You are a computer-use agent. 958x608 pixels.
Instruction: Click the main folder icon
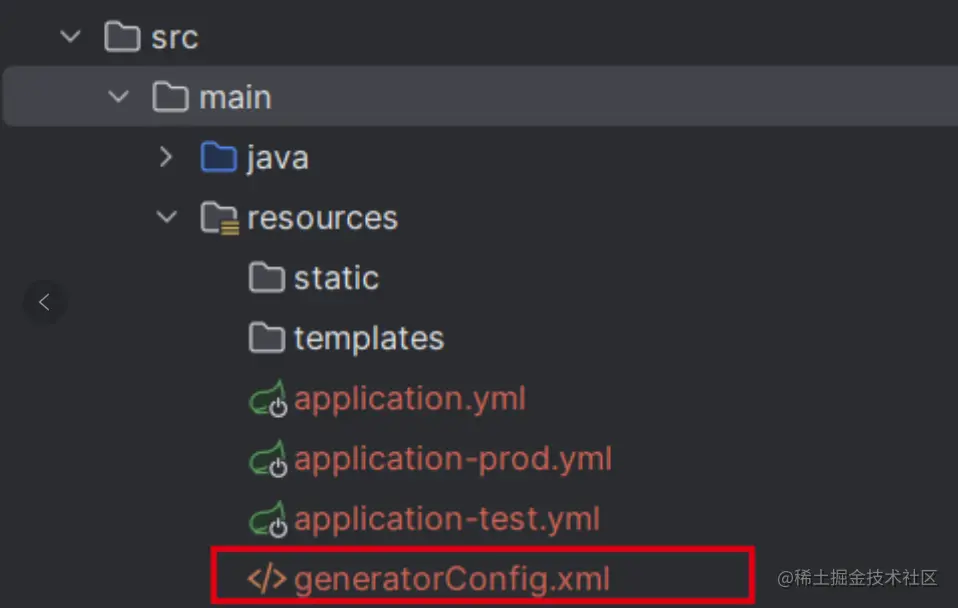point(170,97)
